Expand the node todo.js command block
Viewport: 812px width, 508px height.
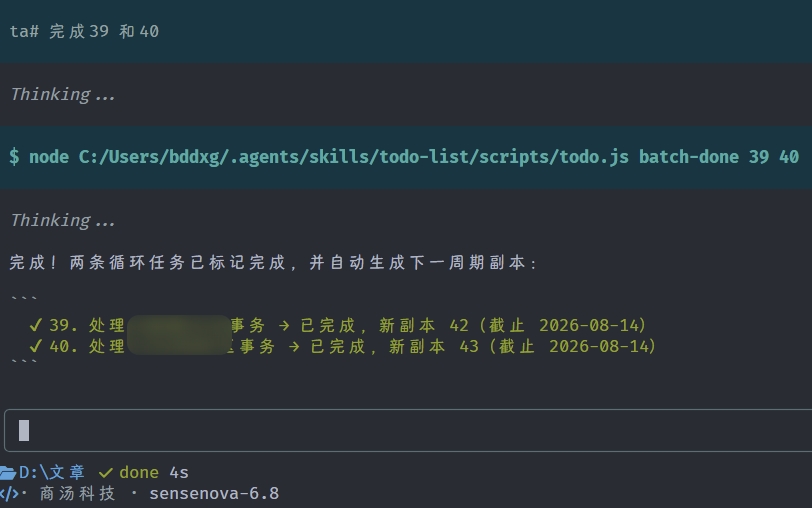point(406,157)
